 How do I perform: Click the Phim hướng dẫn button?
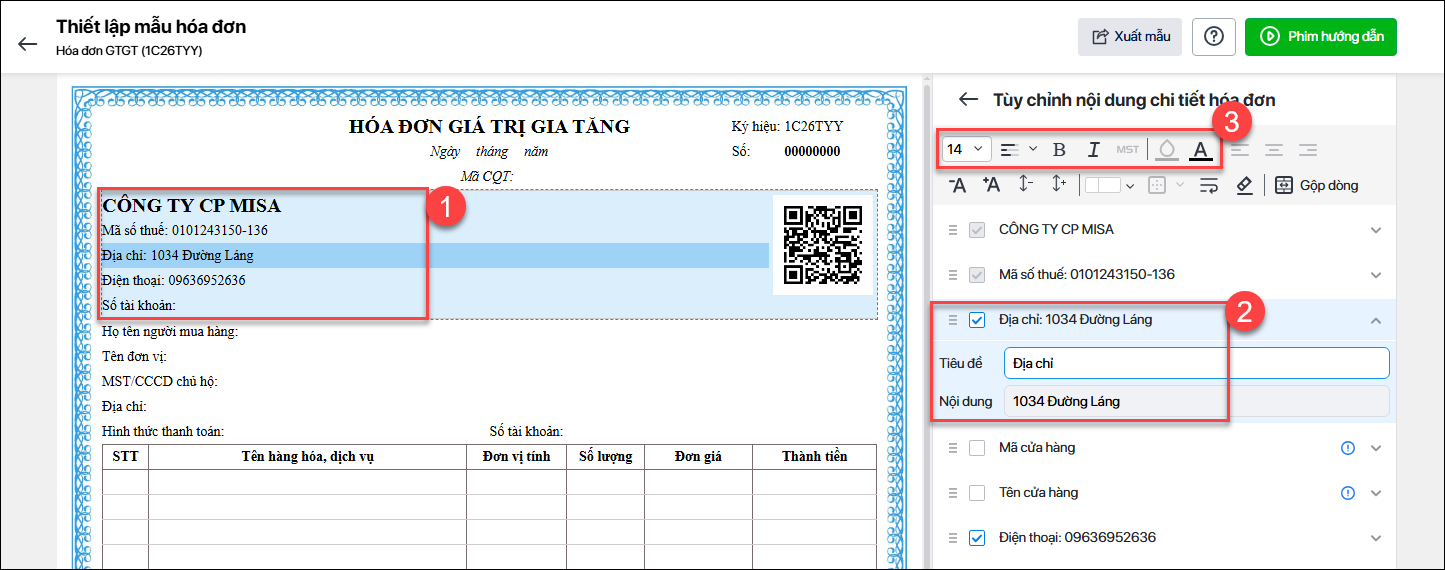[1320, 37]
